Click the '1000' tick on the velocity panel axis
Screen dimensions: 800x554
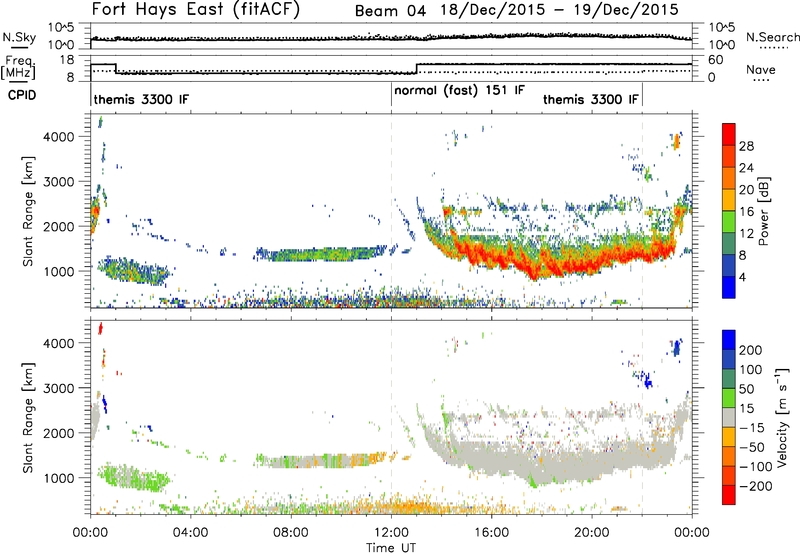pyautogui.click(x=58, y=478)
